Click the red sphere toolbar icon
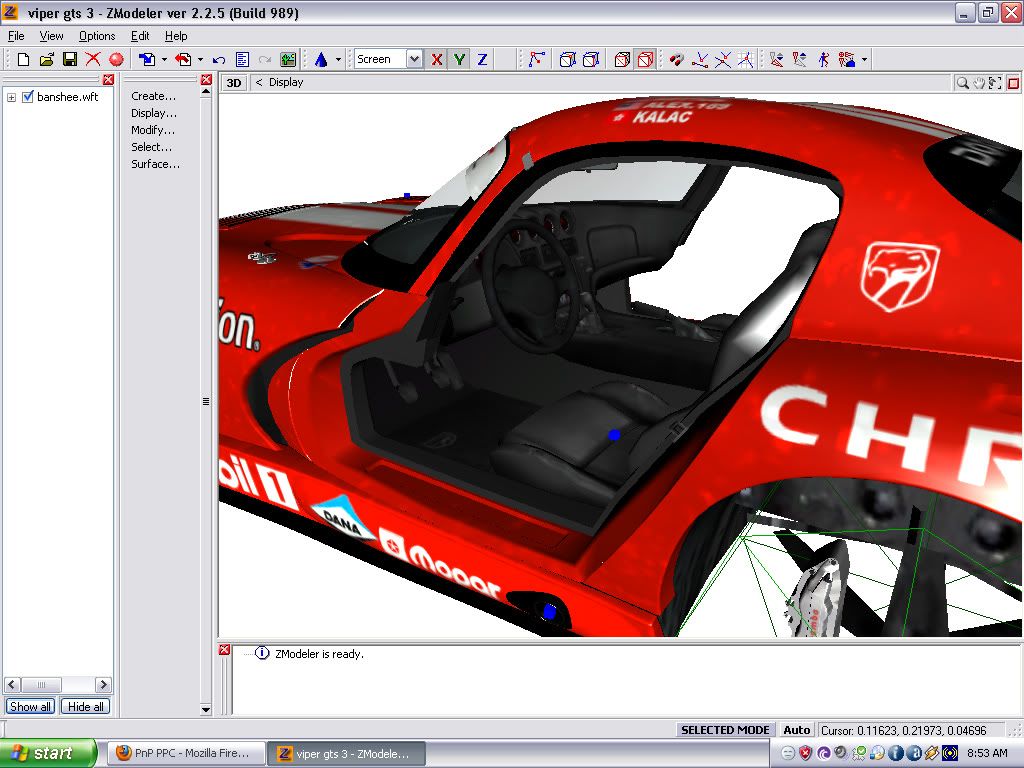This screenshot has height=768, width=1024. [x=116, y=60]
